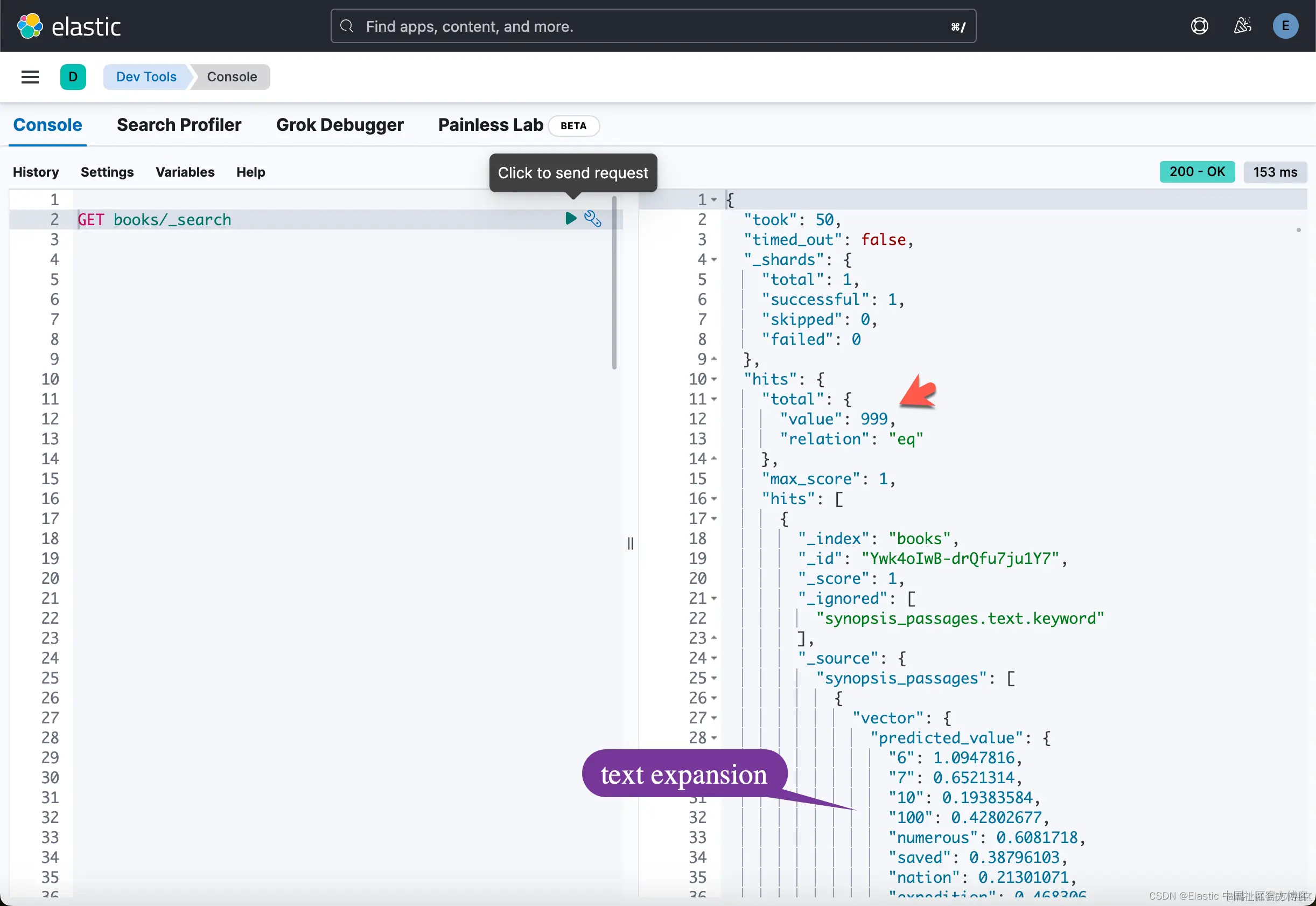Click the green send request play icon
The height and width of the screenshot is (906, 1316).
pyautogui.click(x=571, y=219)
